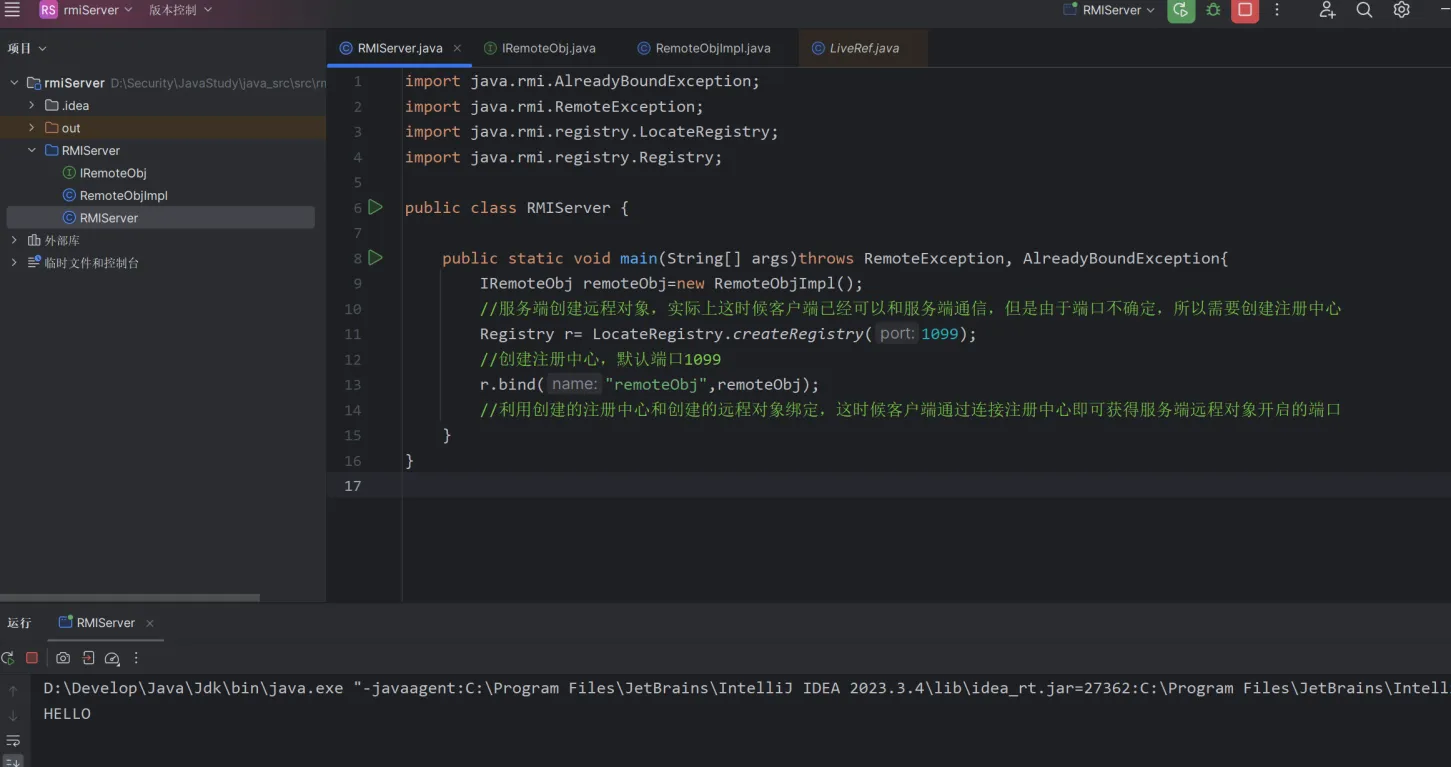Click AlreadyBoundException in the throws clause

[1120, 258]
